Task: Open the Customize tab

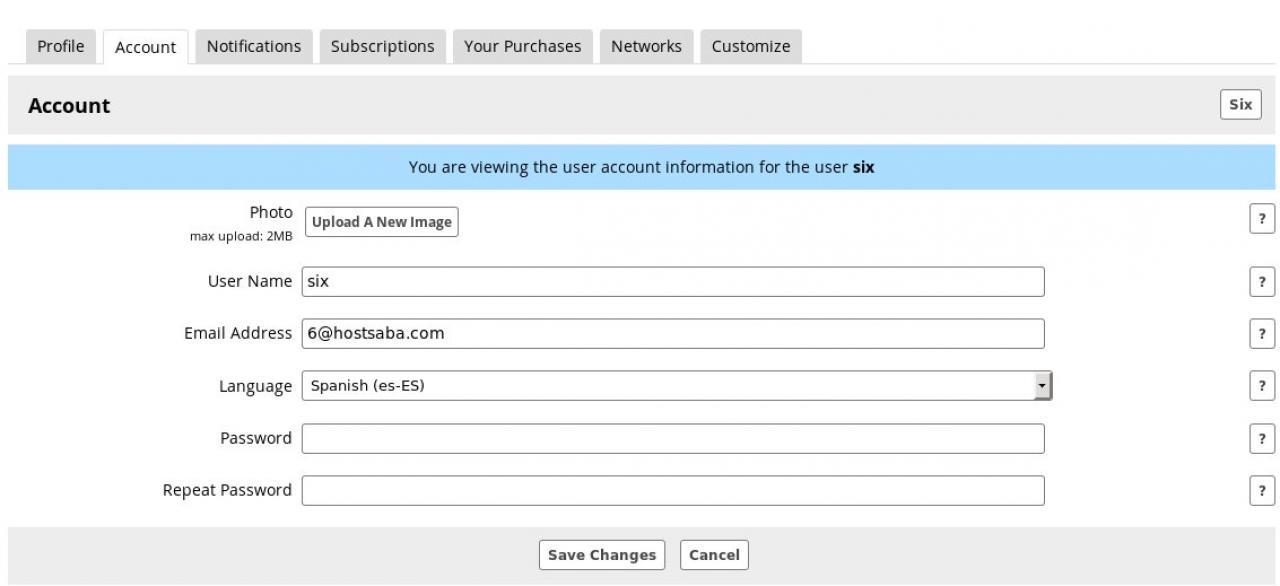Action: point(751,46)
